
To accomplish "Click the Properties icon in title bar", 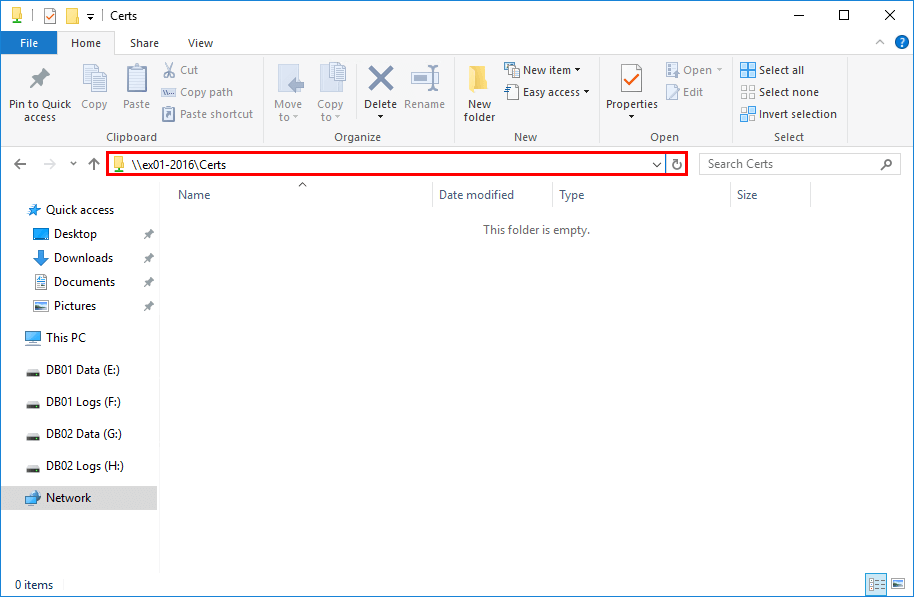I will click(x=50, y=16).
